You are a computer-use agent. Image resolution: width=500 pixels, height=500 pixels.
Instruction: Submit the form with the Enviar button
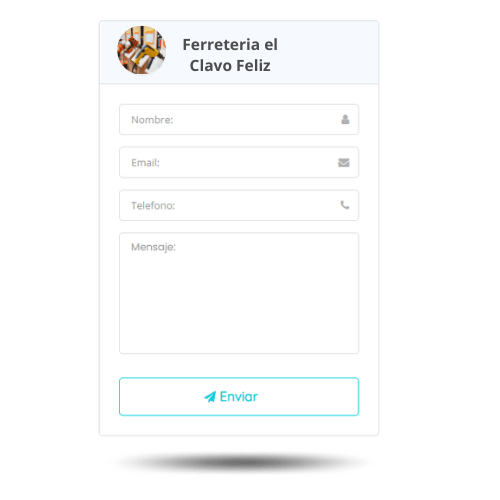coord(239,397)
